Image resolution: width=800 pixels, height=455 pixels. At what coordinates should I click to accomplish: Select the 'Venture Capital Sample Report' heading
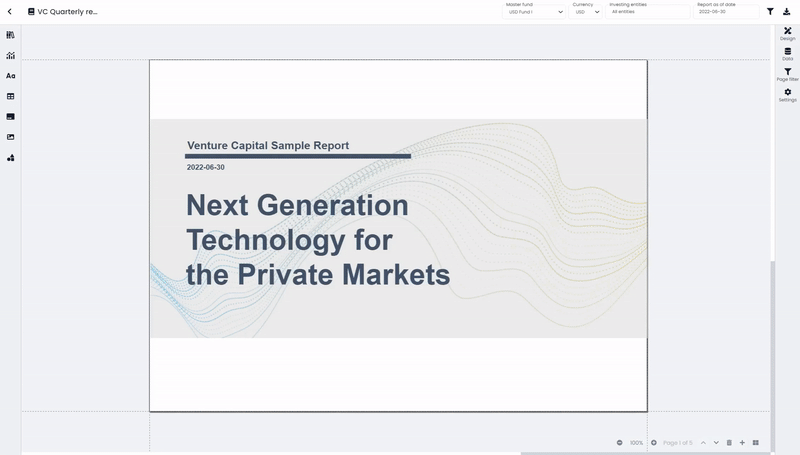click(268, 145)
